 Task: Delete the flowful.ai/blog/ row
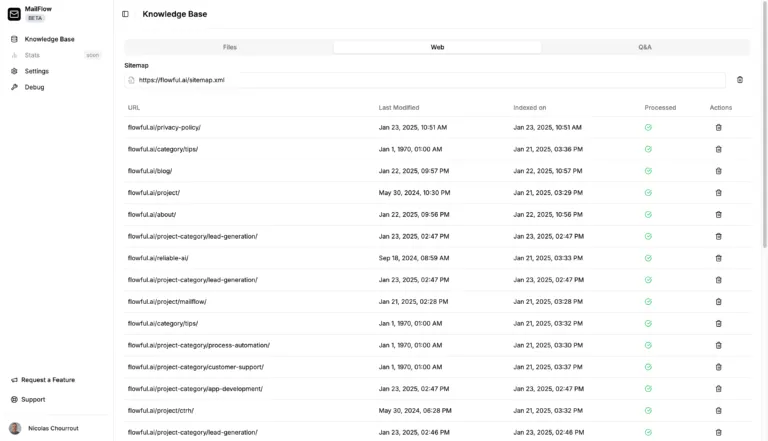[718, 171]
